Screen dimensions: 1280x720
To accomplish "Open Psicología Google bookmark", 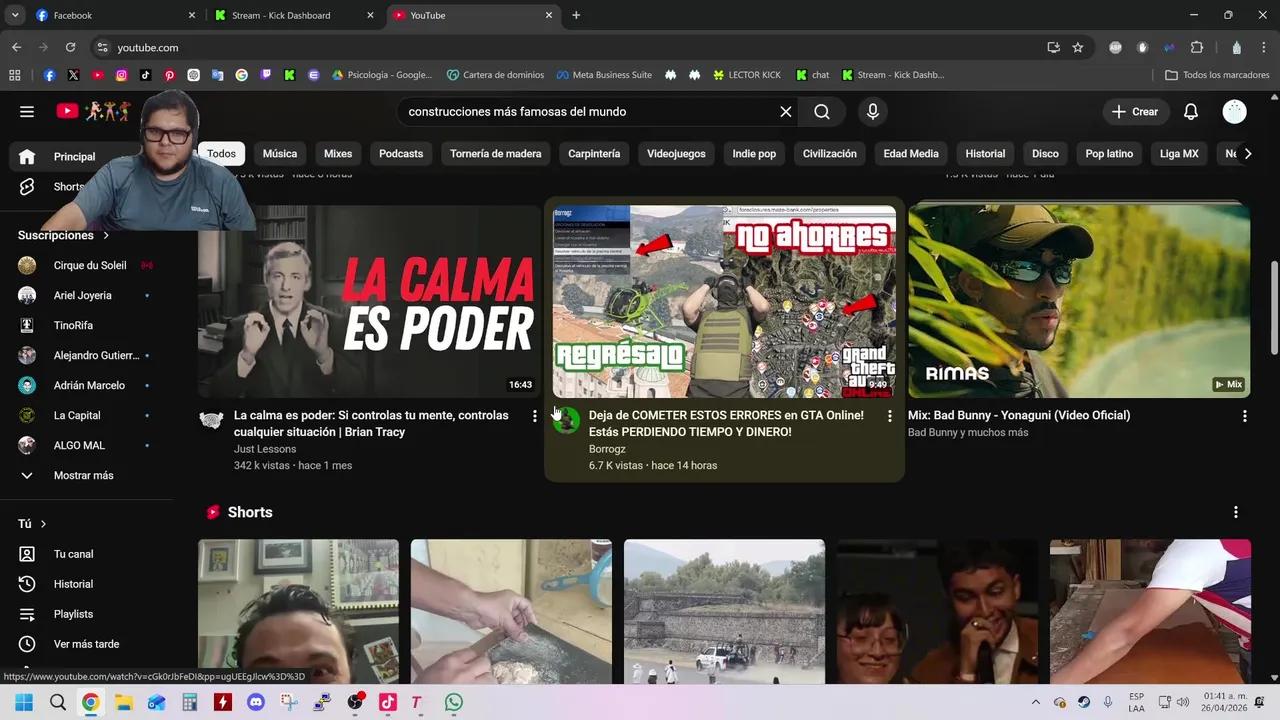I will [x=383, y=75].
